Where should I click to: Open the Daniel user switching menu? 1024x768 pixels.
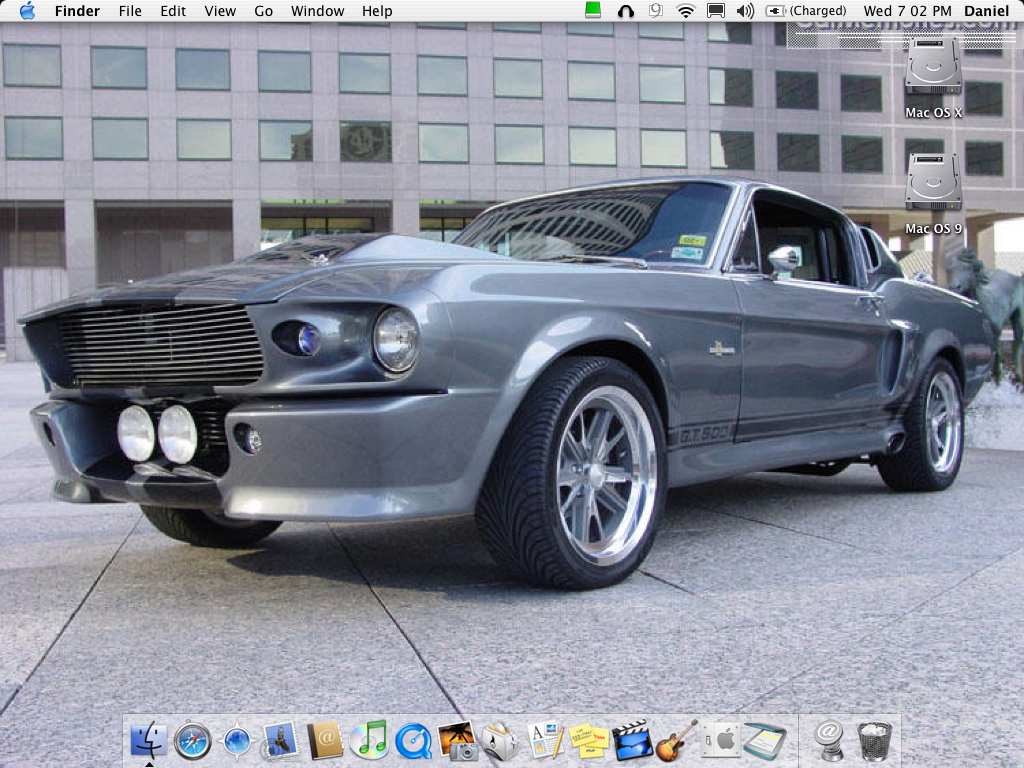tap(986, 11)
